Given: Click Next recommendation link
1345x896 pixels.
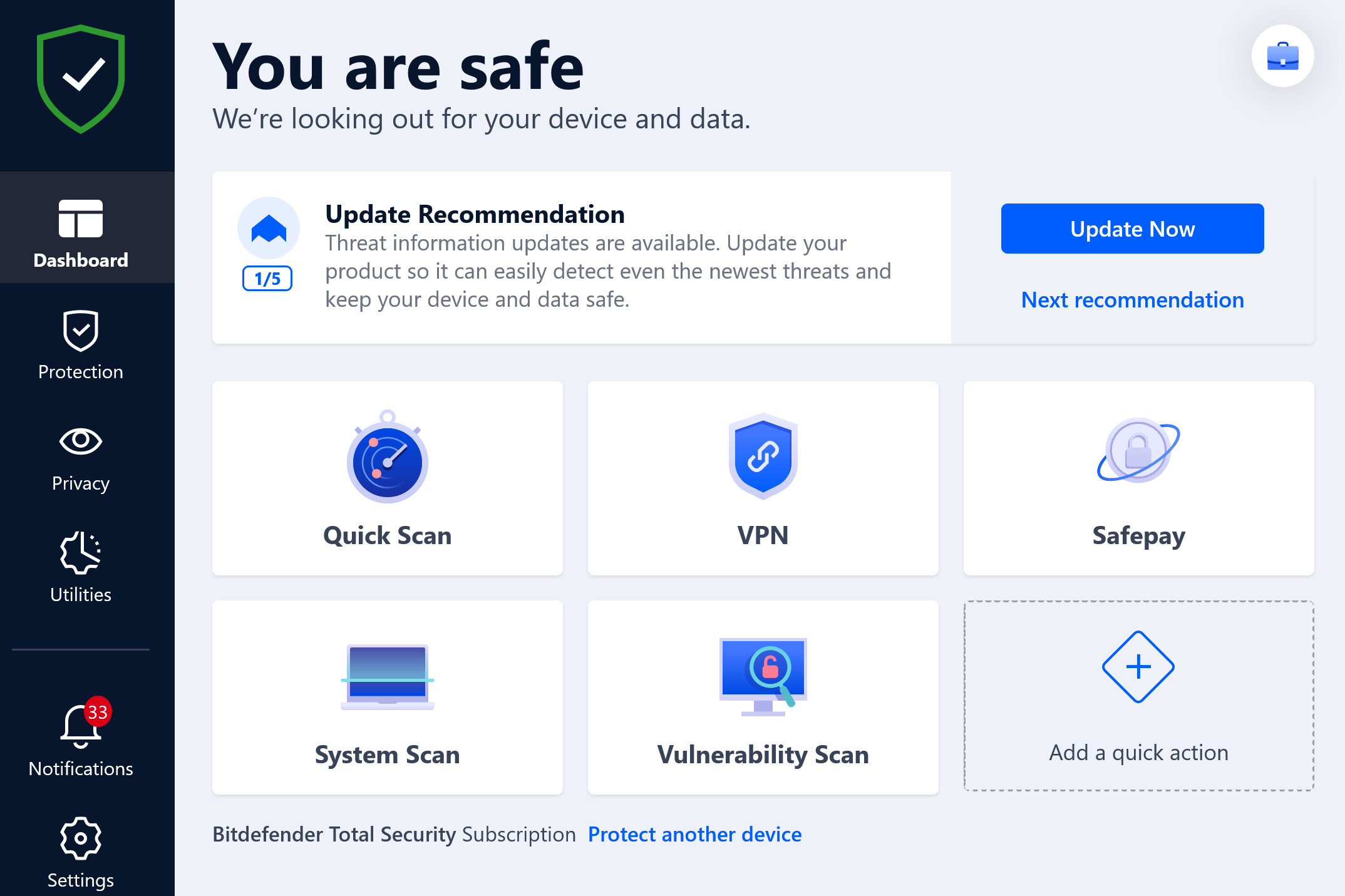Looking at the screenshot, I should pyautogui.click(x=1132, y=300).
